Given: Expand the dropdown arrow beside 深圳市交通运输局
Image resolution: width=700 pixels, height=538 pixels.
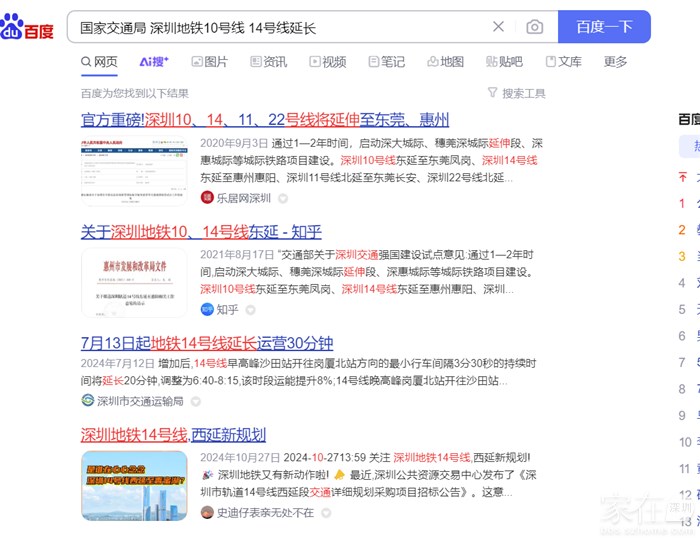Looking at the screenshot, I should 196,402.
